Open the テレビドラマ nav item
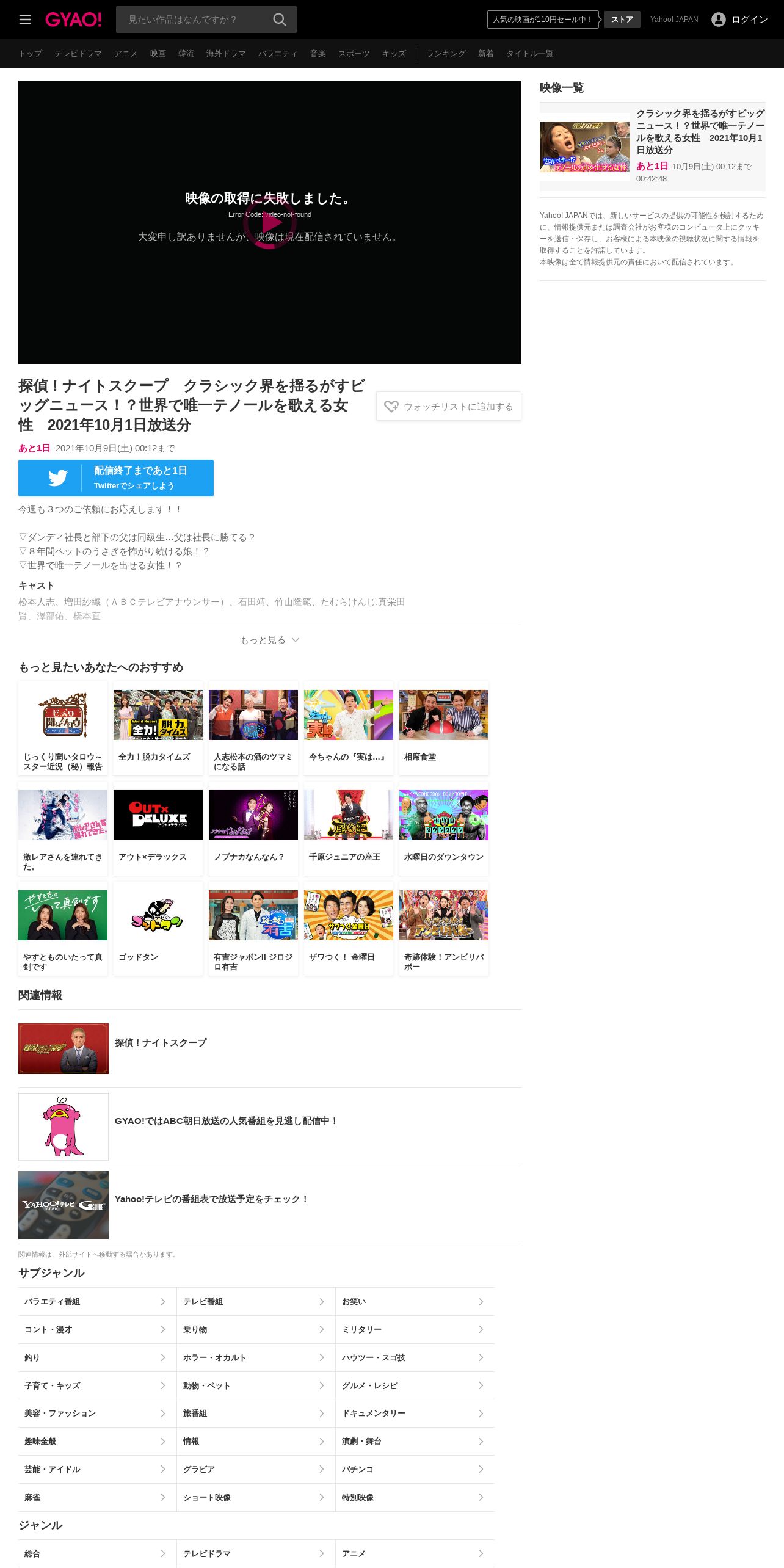Viewport: 784px width, 1568px height. (78, 54)
